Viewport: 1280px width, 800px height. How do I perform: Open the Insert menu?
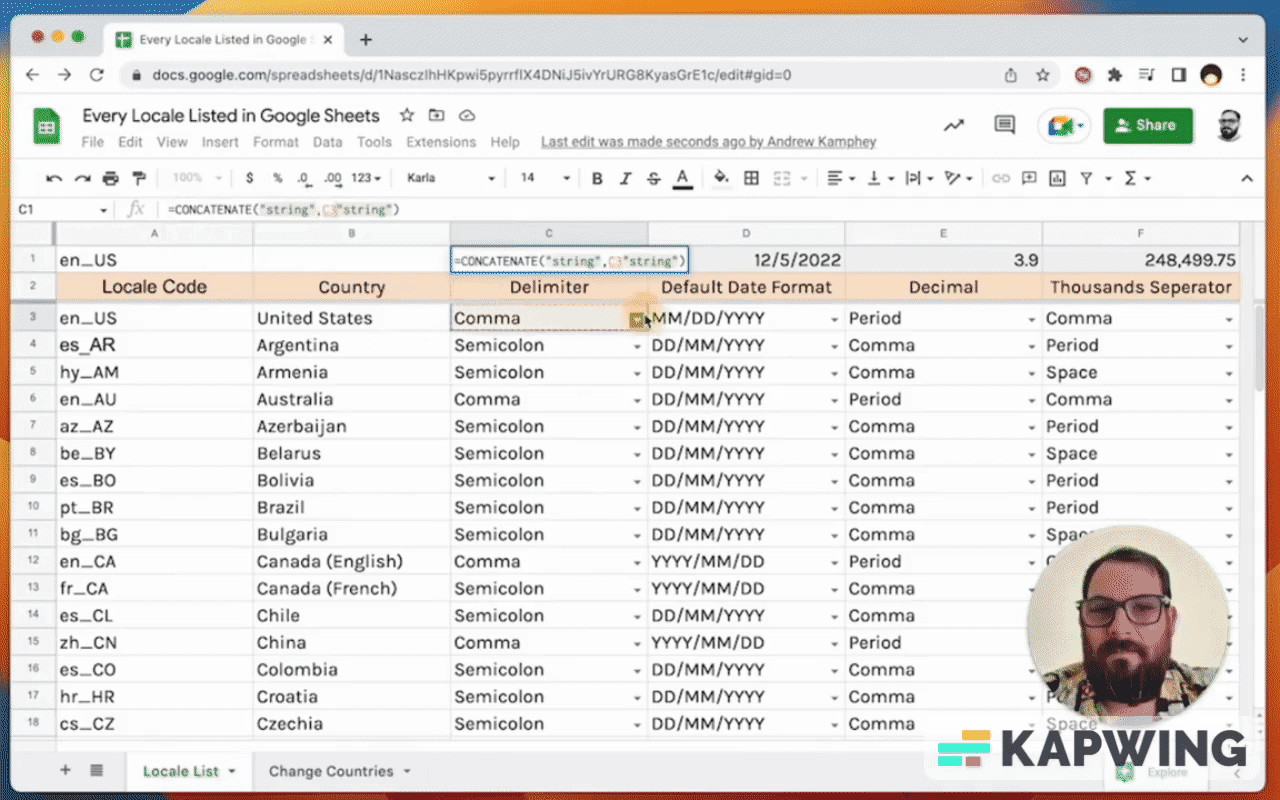coord(220,142)
